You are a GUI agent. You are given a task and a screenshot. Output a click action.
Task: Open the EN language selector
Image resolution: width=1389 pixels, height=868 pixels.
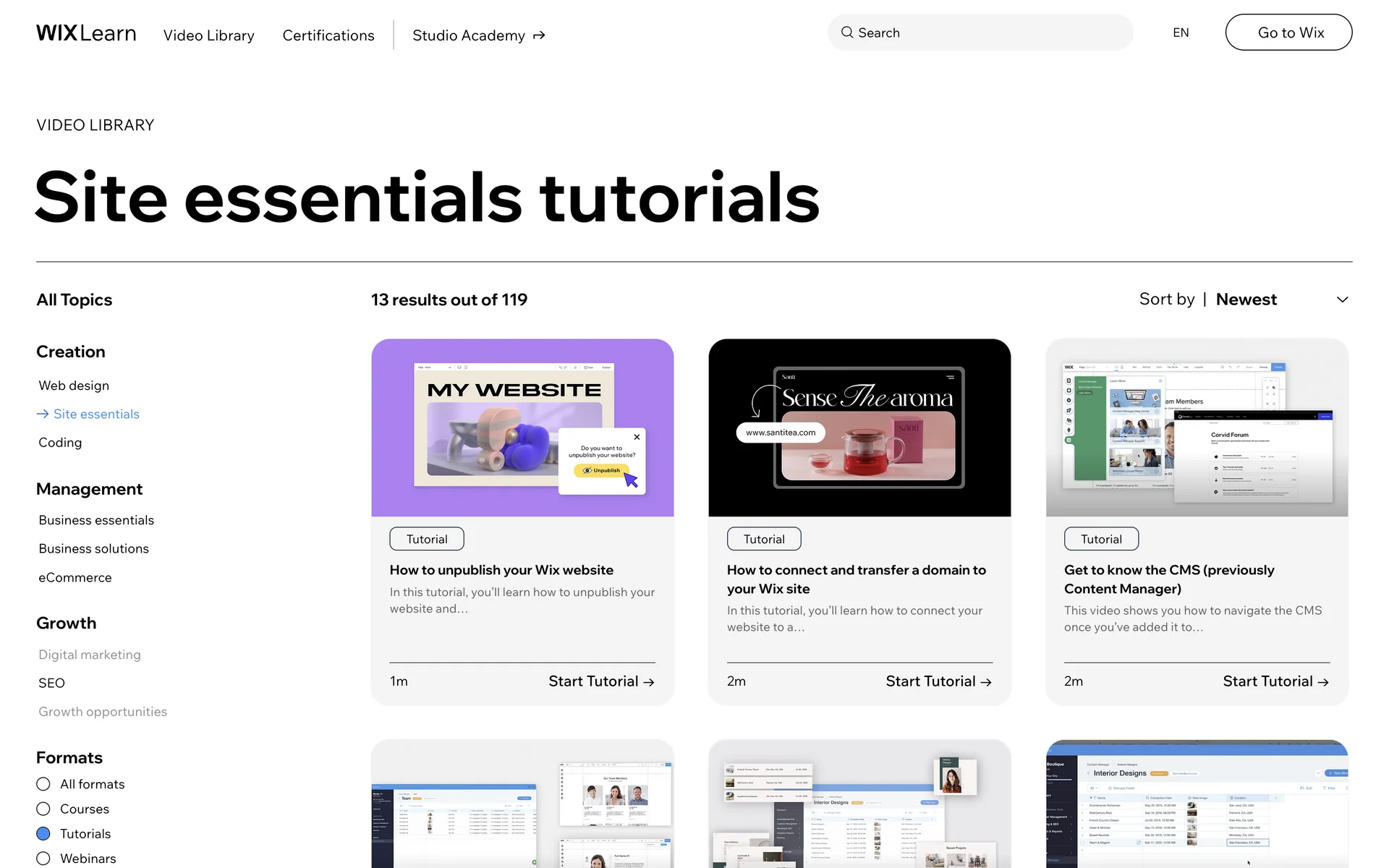(1181, 33)
